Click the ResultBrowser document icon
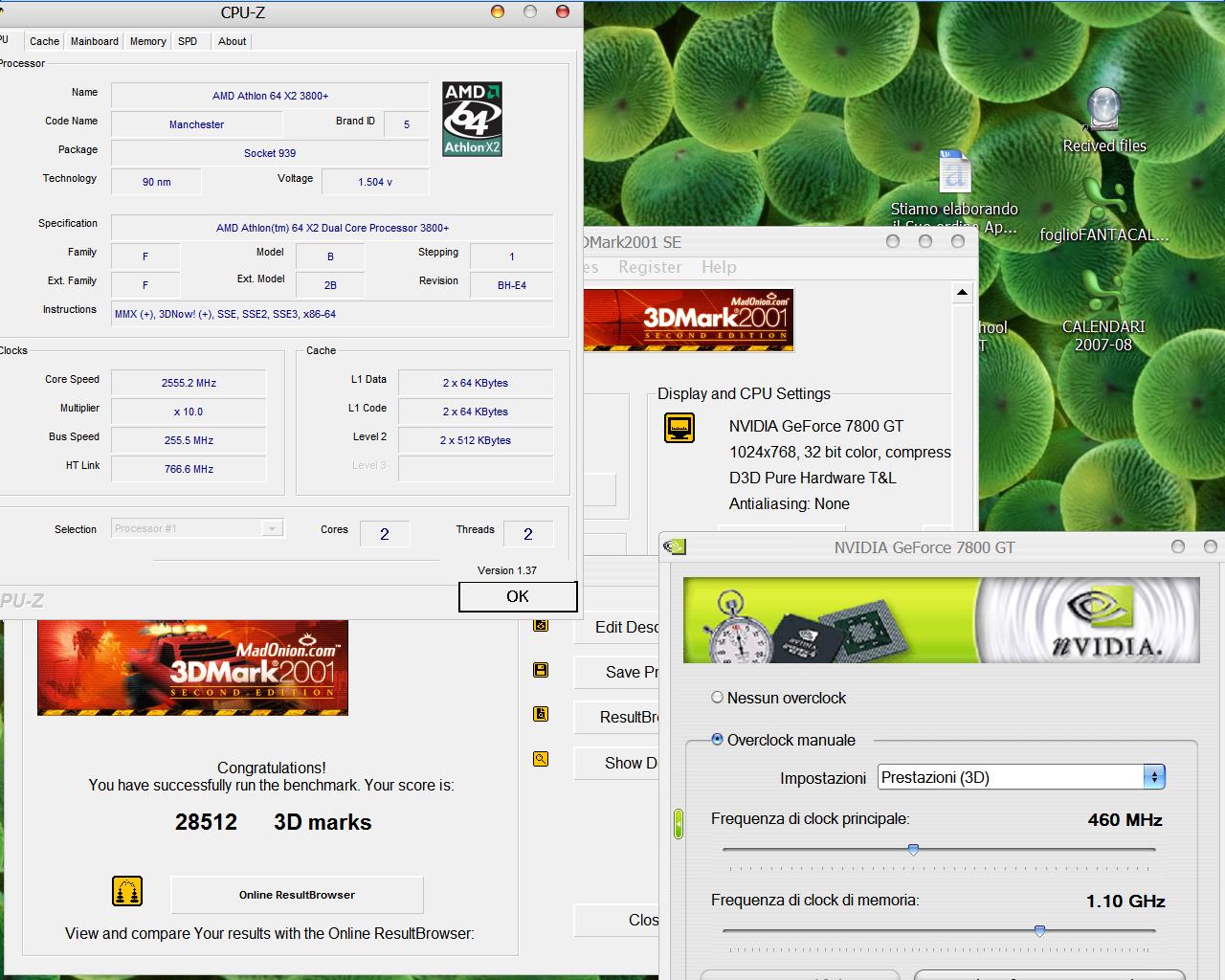The image size is (1225, 980). pos(541,714)
